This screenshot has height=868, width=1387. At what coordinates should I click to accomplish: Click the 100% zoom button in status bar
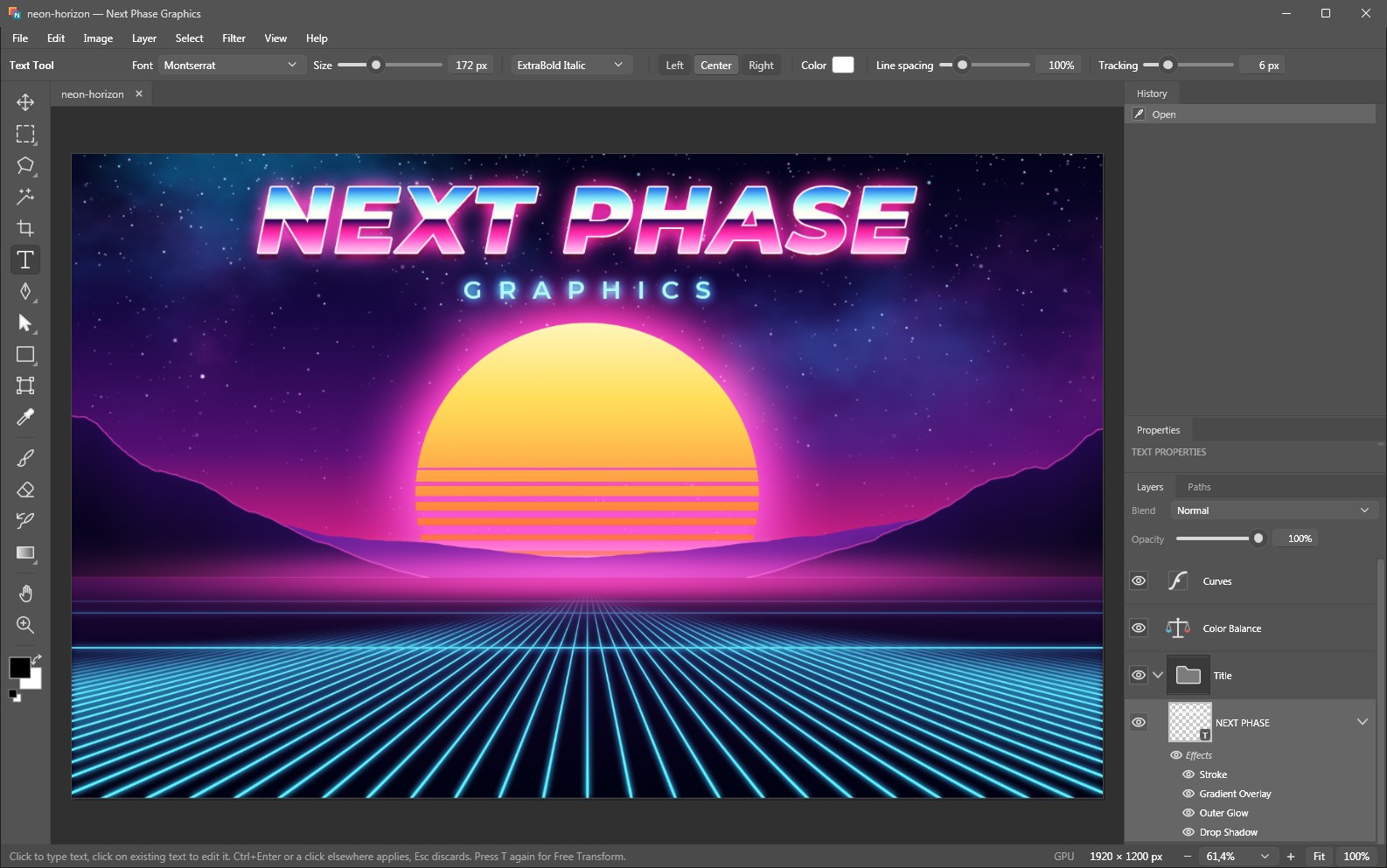pos(1356,857)
